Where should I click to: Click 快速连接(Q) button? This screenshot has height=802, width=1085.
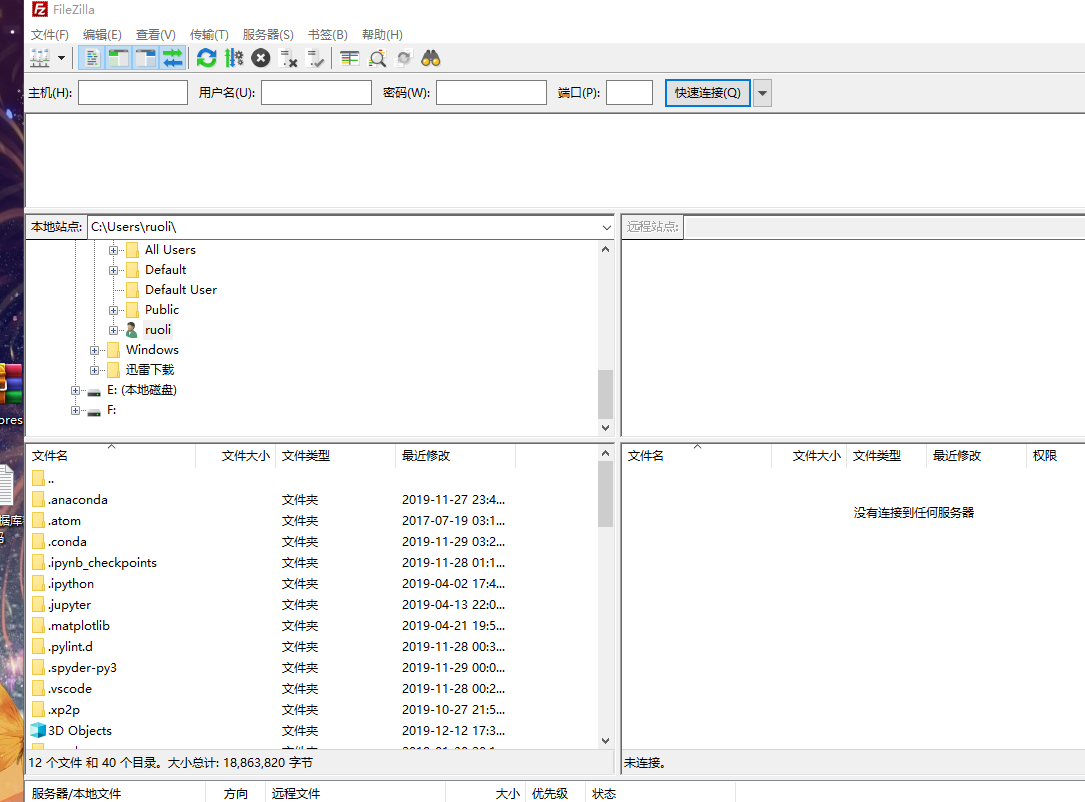click(x=707, y=93)
